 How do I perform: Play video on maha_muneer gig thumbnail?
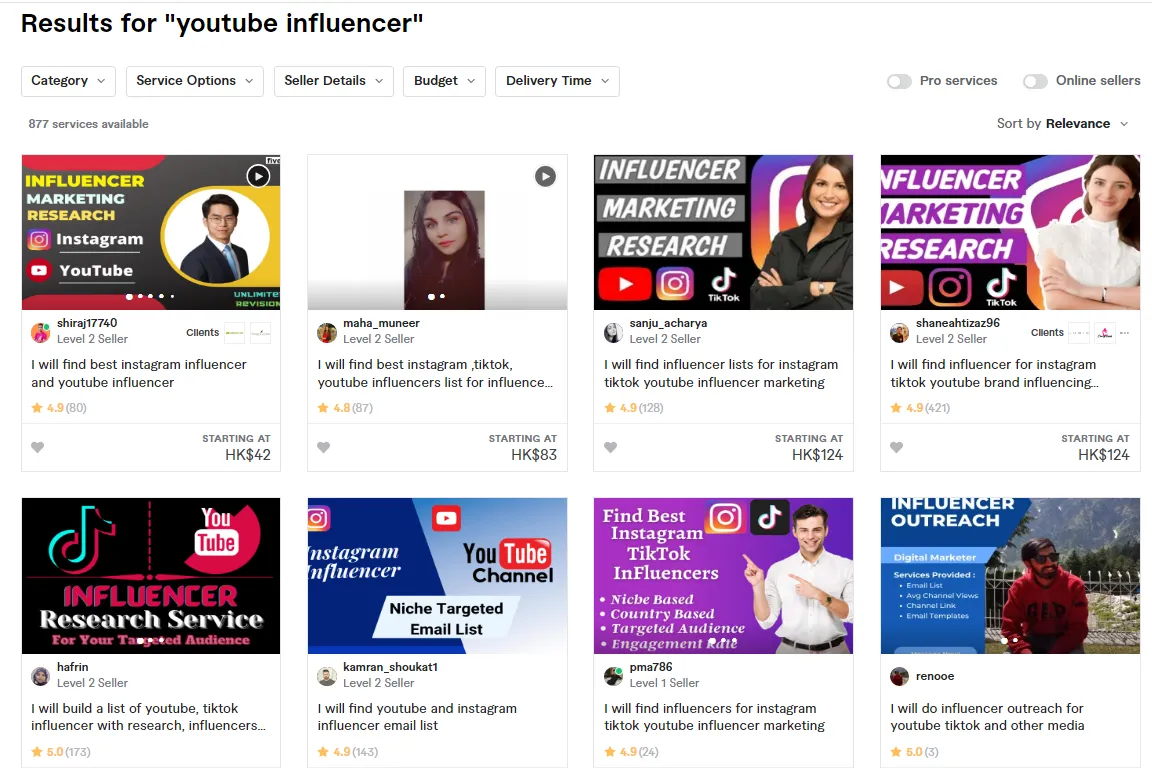coord(545,176)
